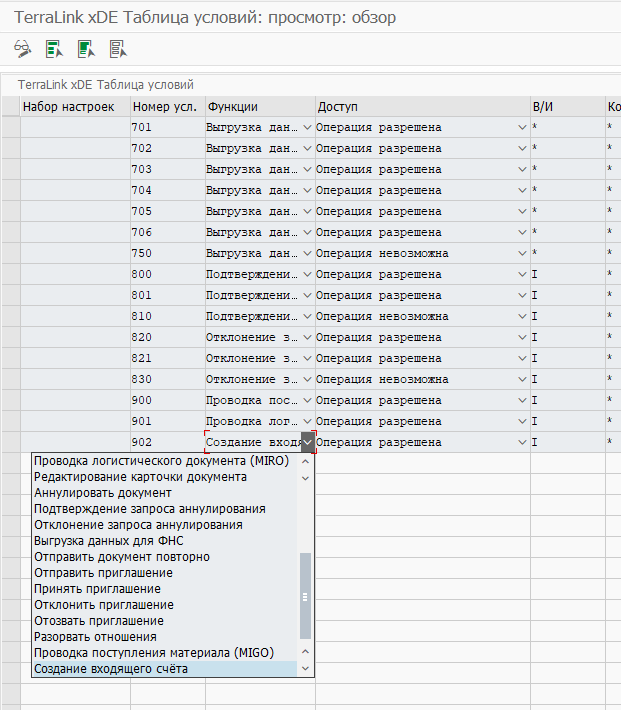This screenshot has height=710, width=621.
Task: Click the Select All toolbar icon
Action: [x=54, y=48]
